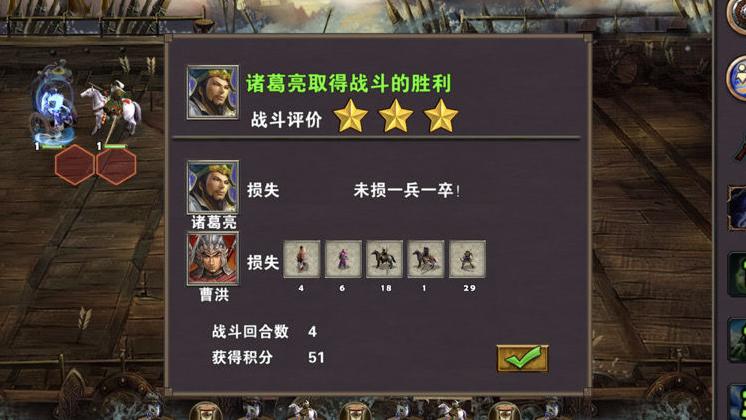Select the left red hexagon tile
Viewport: 746px width, 420px height.
(x=75, y=165)
